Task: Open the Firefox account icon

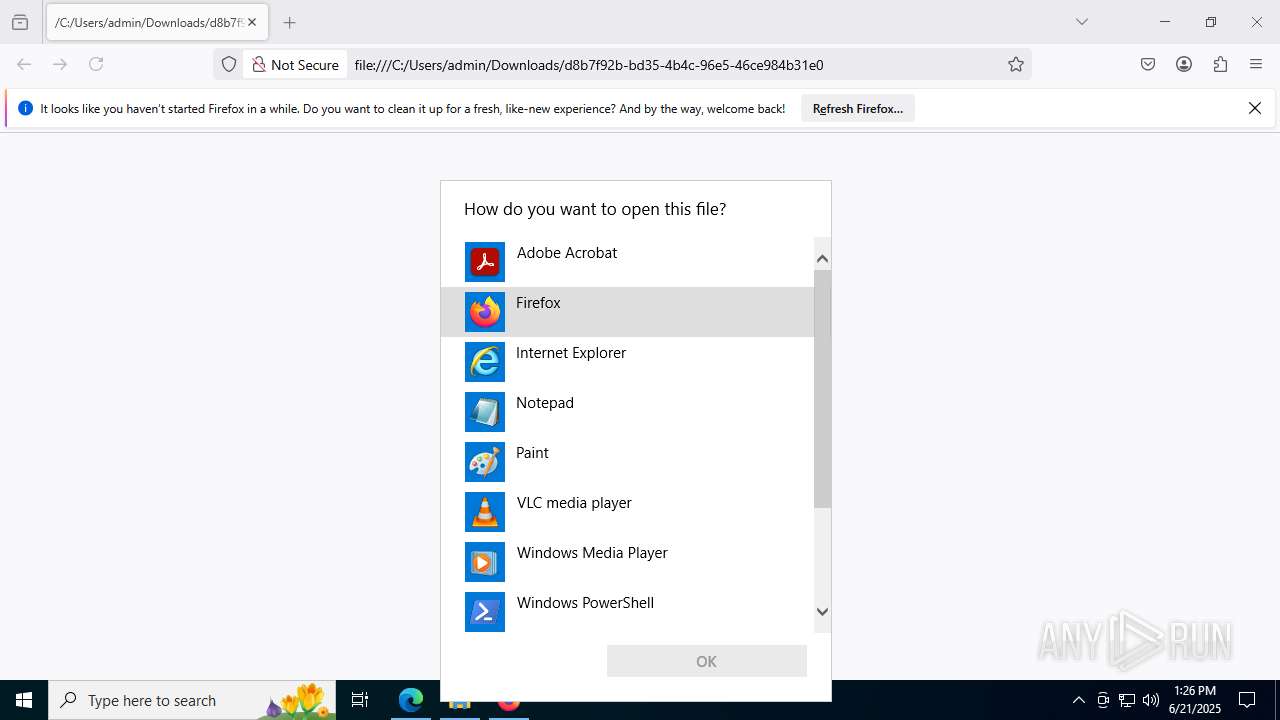Action: click(1184, 64)
